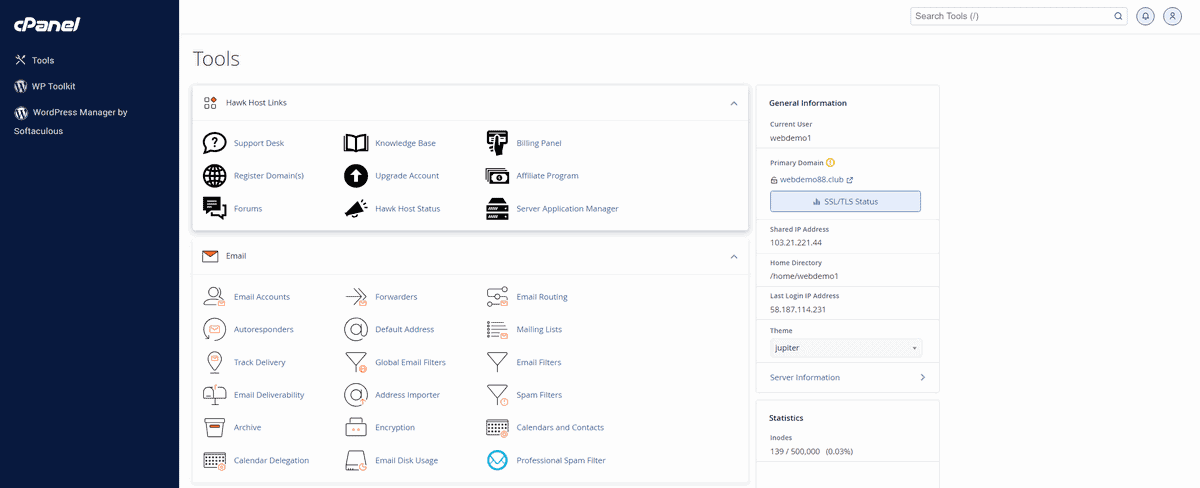Viewport: 1200px width, 488px height.
Task: Click the Track Delivery pin icon
Action: tap(214, 362)
